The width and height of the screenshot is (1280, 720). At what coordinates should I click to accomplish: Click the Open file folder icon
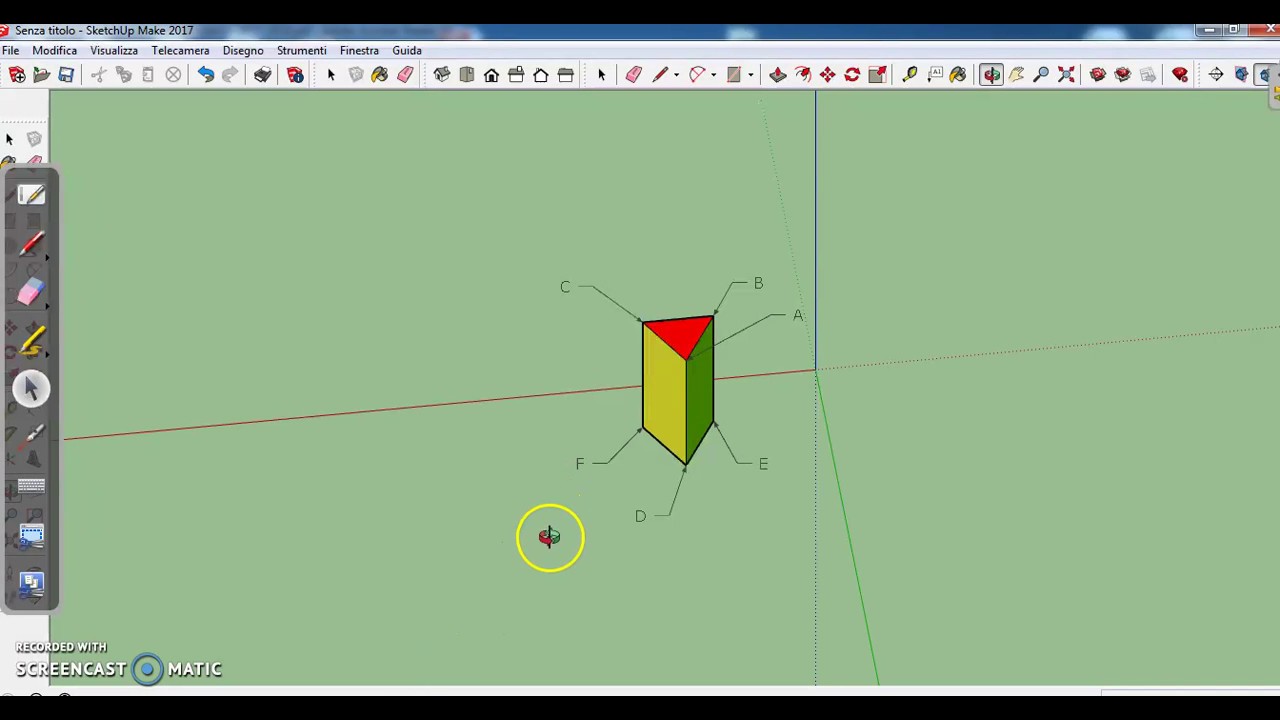[42, 75]
